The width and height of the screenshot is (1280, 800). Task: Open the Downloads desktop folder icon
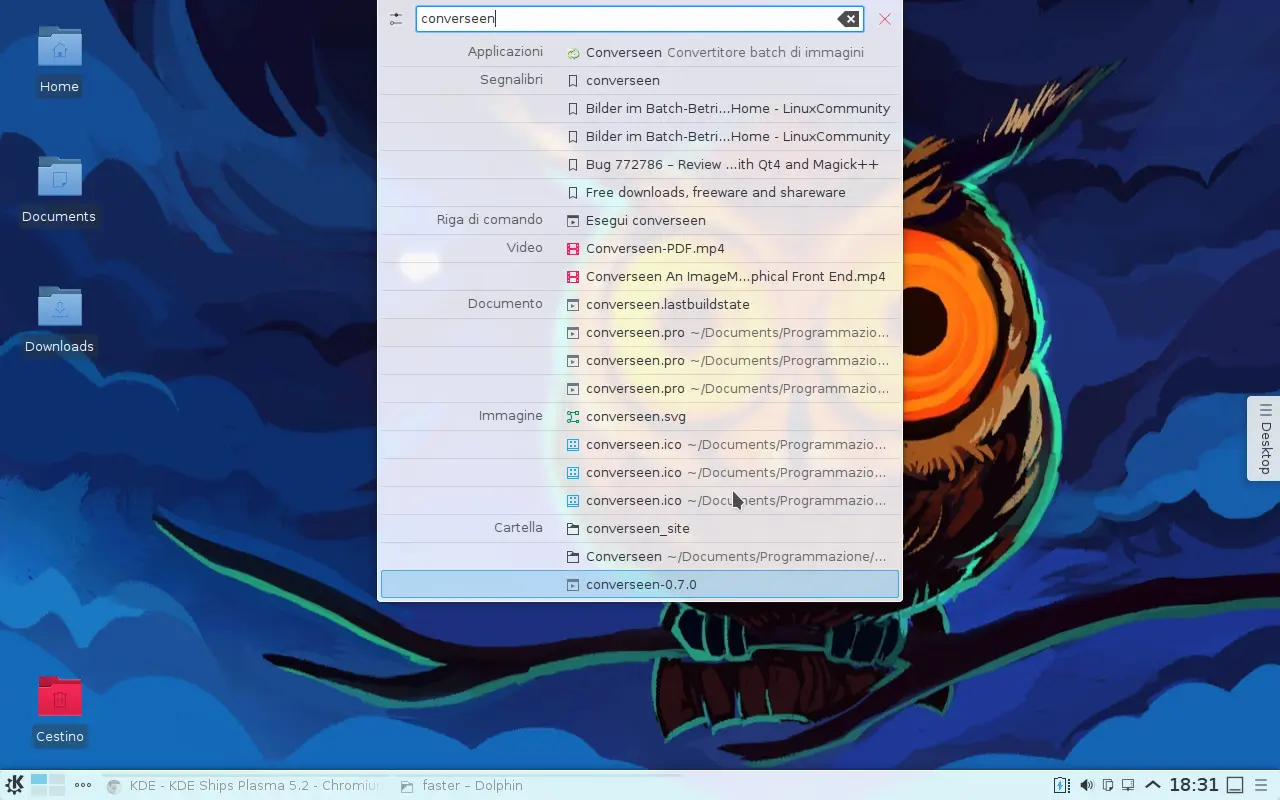[59, 319]
